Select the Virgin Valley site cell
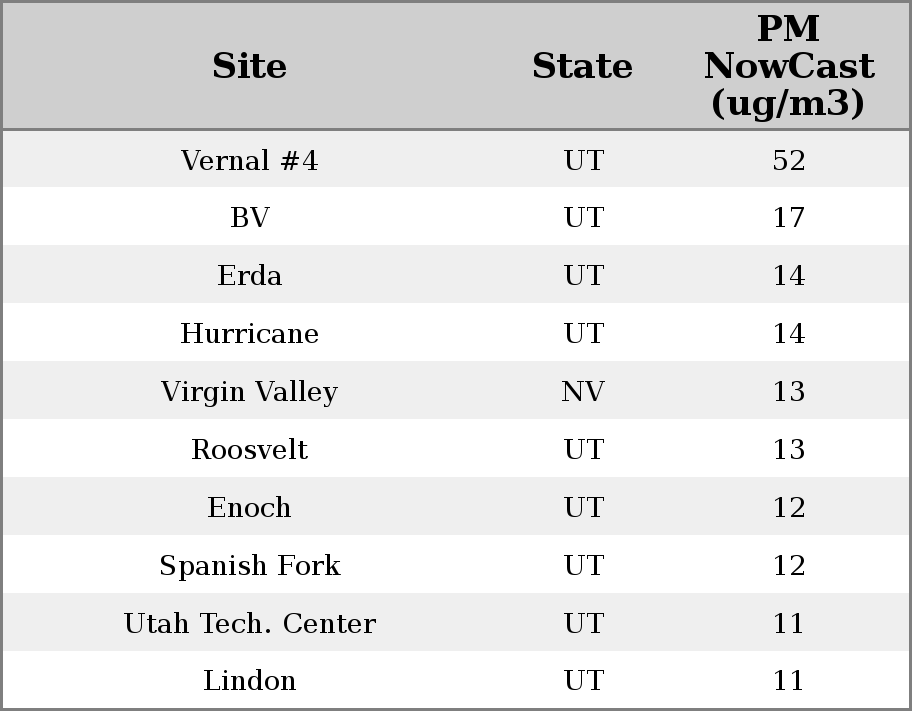Viewport: 912px width, 711px height. (x=249, y=392)
